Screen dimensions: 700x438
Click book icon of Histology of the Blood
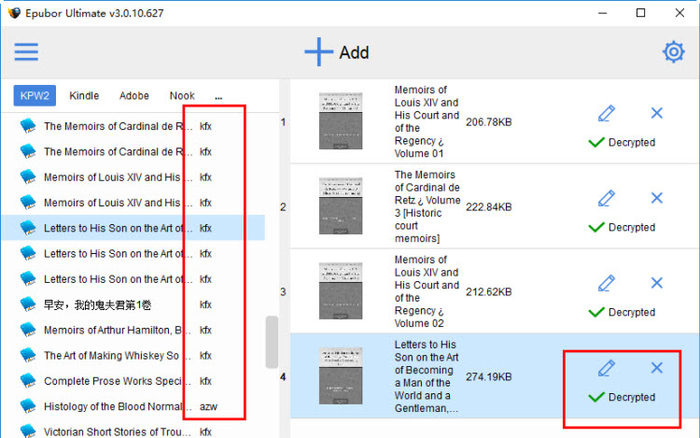28,406
